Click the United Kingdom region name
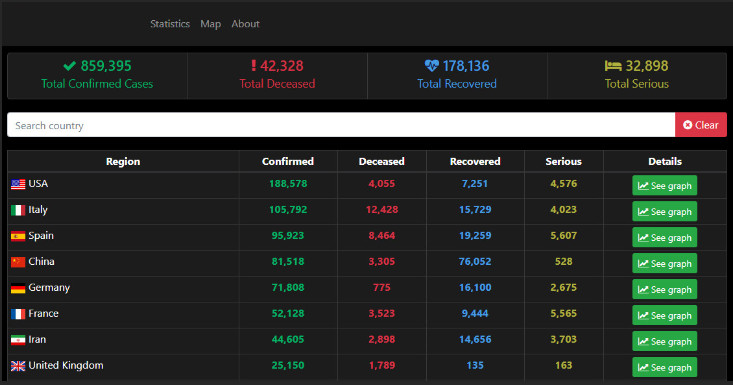733x385 pixels. 66,366
